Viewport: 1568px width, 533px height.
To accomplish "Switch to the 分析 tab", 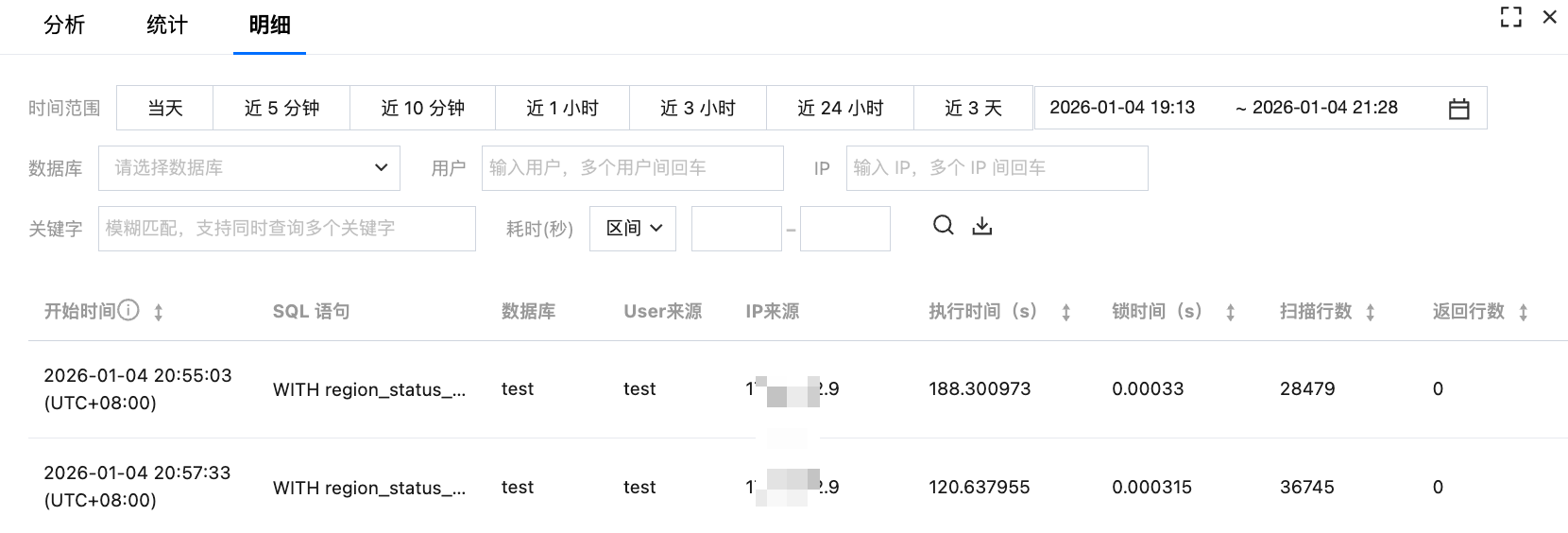I will [x=64, y=26].
